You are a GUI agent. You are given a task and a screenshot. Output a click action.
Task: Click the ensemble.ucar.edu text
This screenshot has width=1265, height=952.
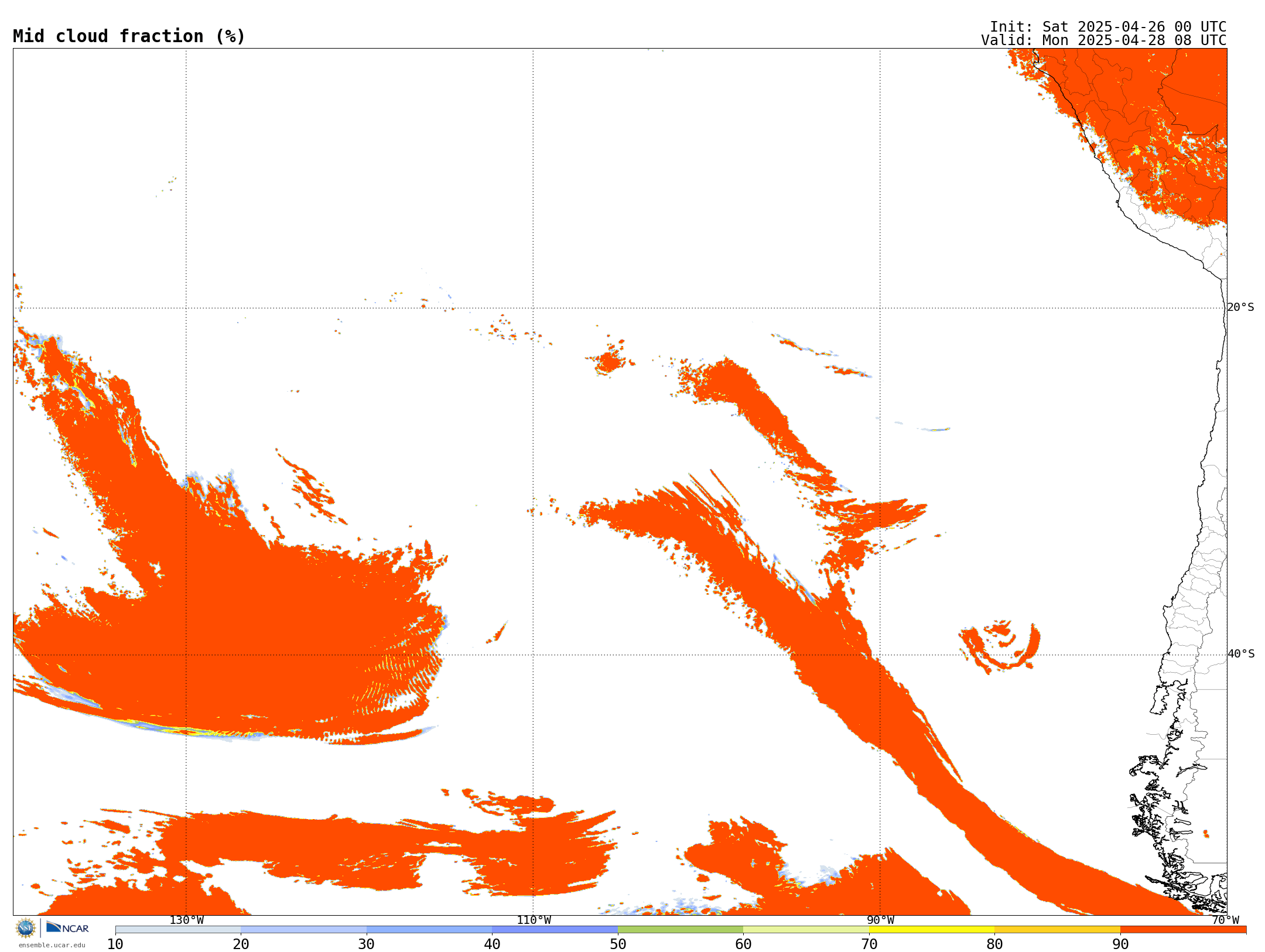coord(52,945)
